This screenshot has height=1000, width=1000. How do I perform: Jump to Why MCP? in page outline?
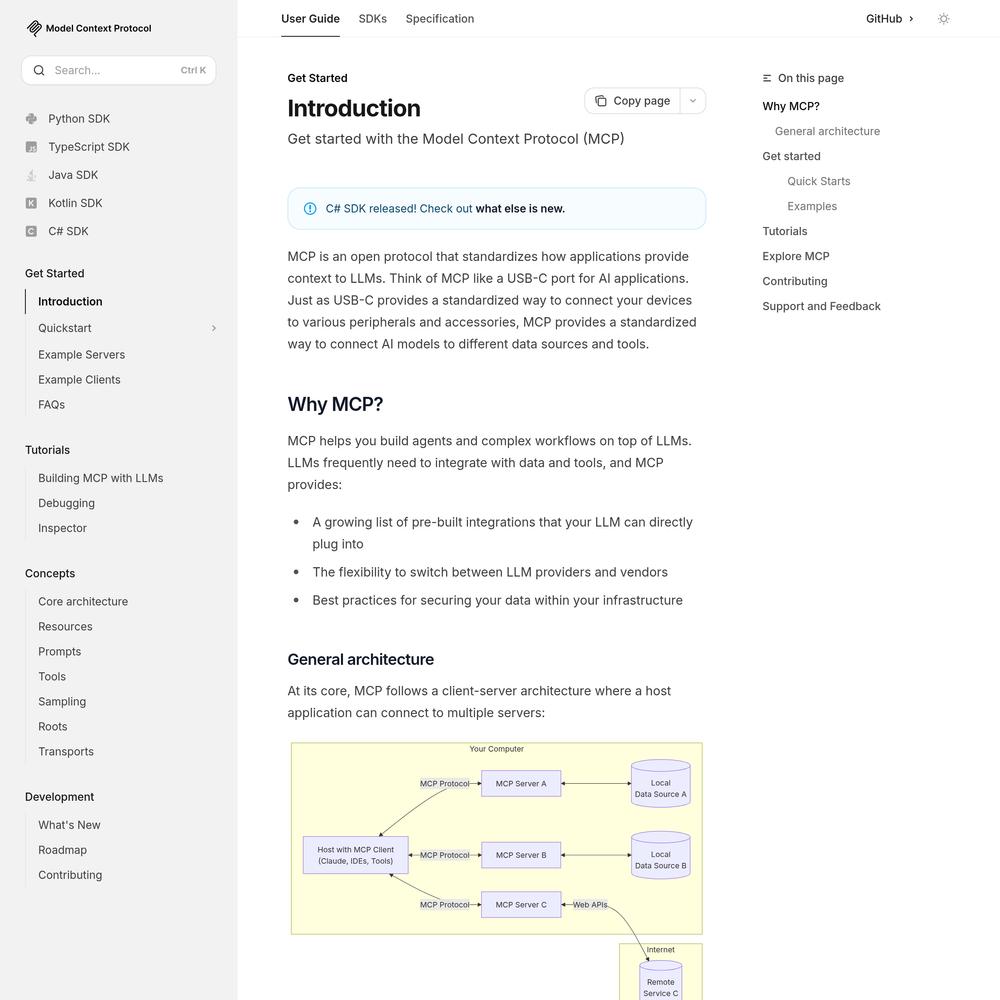[x=791, y=106]
